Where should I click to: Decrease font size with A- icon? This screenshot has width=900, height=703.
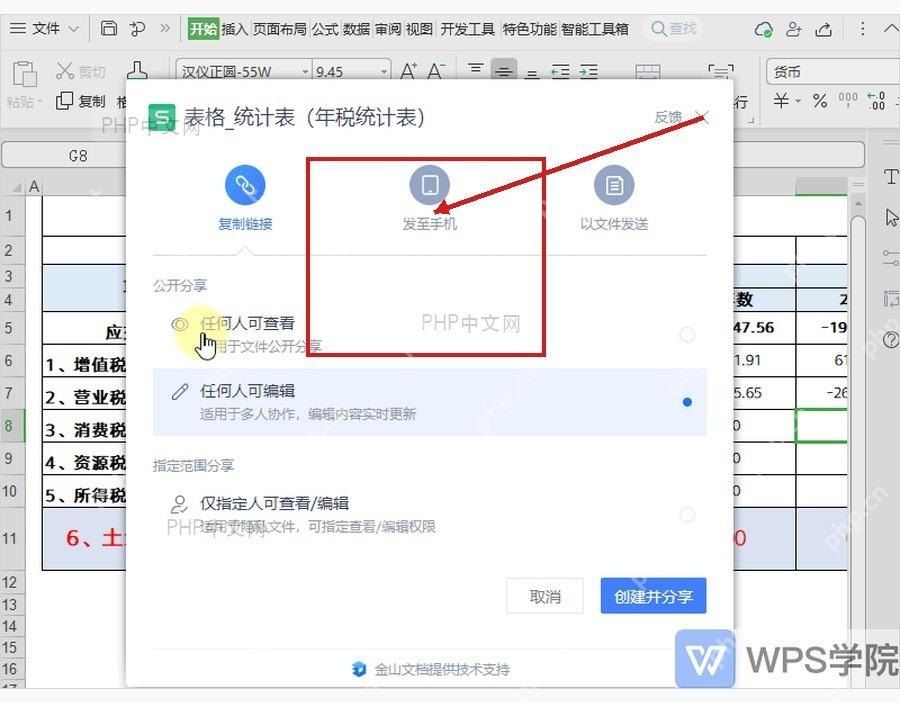click(436, 71)
